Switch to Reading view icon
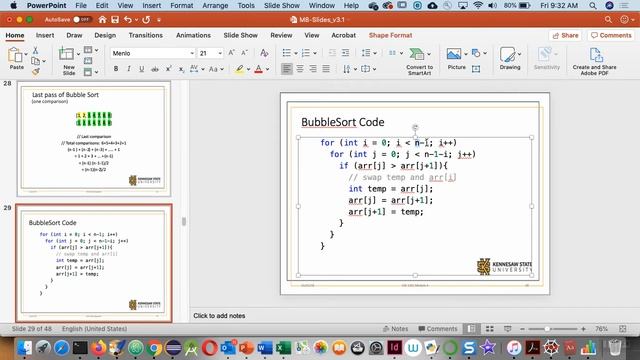The height and width of the screenshot is (360, 640). click(x=507, y=329)
